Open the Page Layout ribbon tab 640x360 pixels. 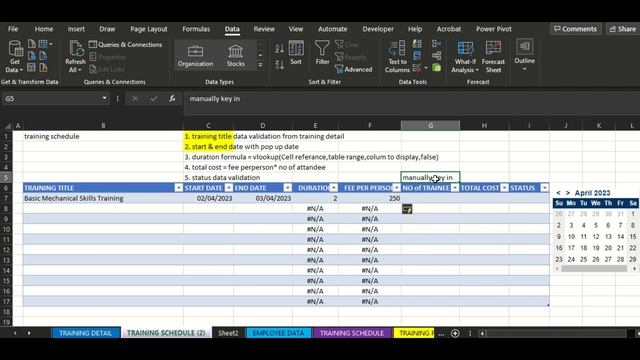click(x=149, y=29)
